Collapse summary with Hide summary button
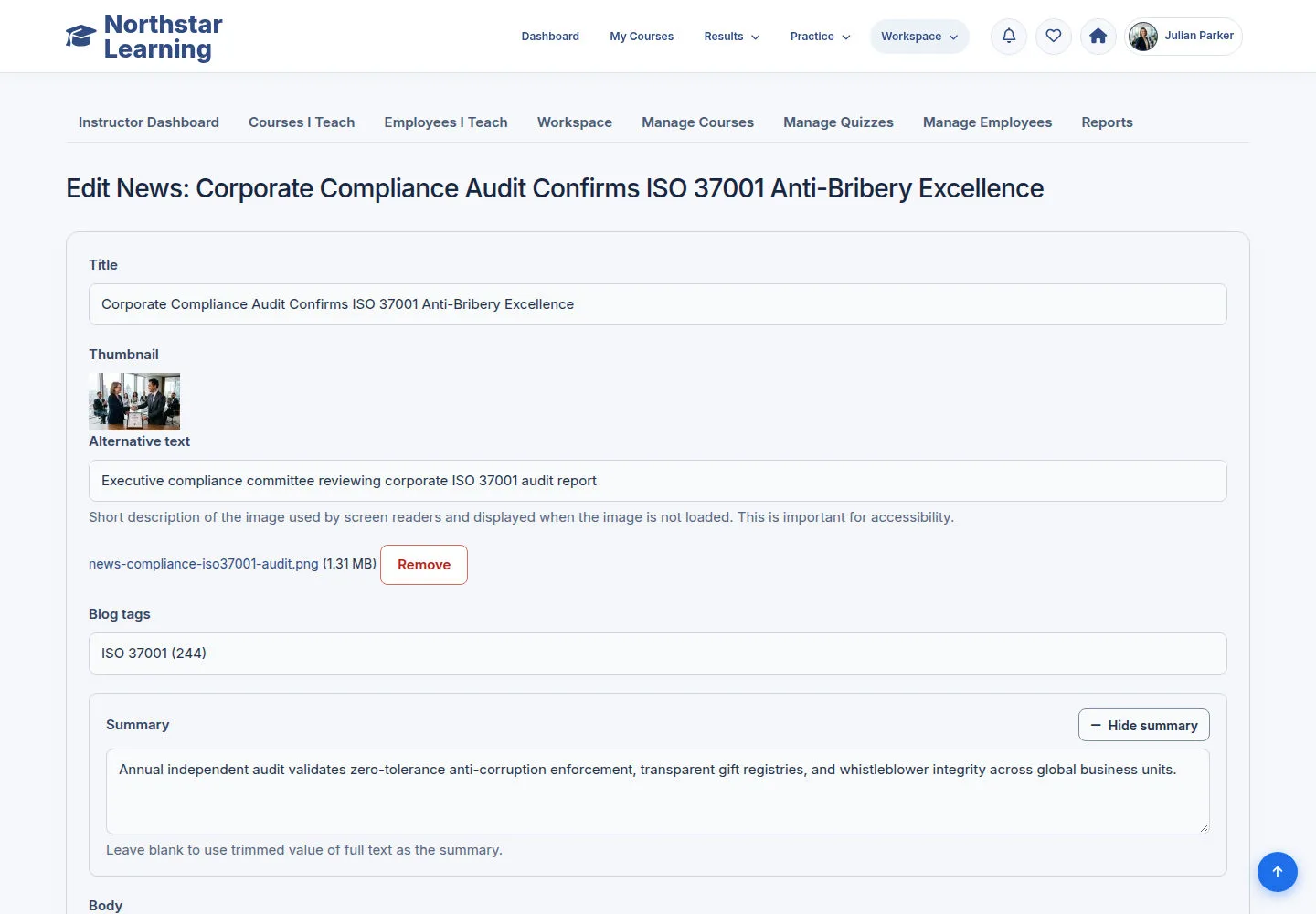This screenshot has height=914, width=1316. click(x=1144, y=725)
